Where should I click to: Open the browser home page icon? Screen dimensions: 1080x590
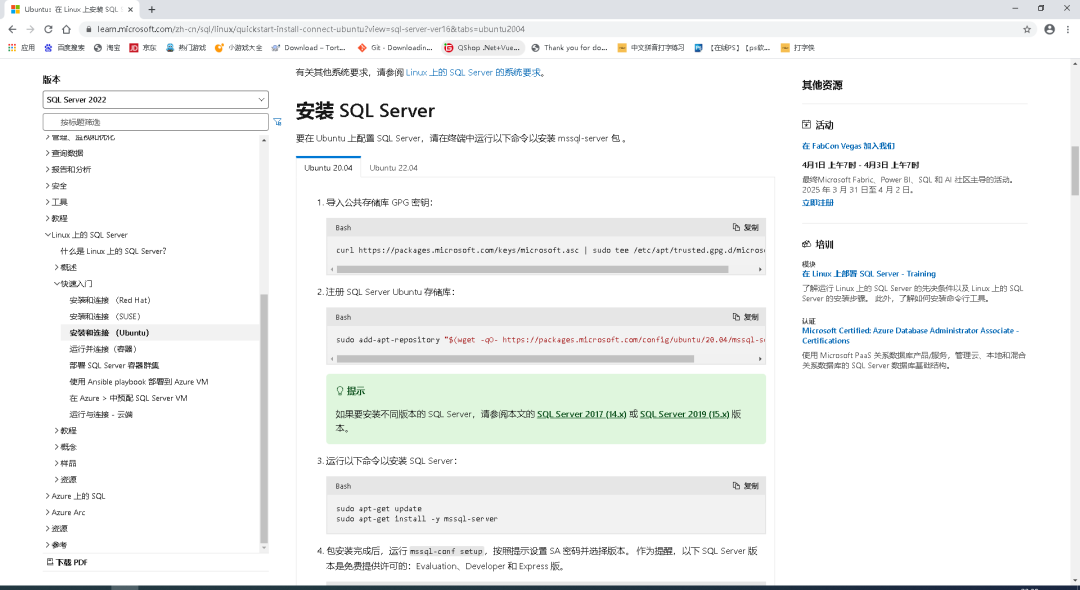[x=66, y=29]
